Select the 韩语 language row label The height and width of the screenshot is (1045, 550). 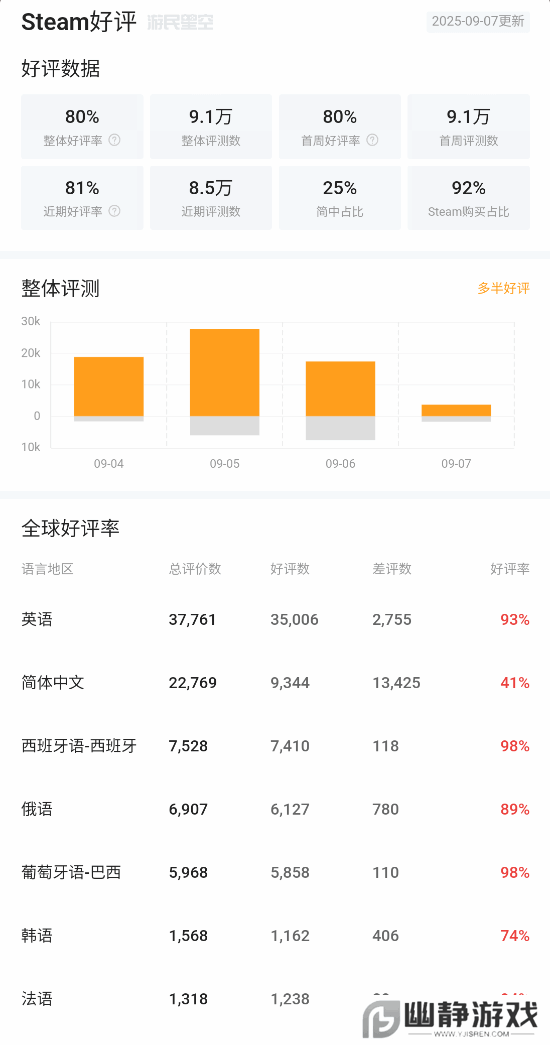(x=37, y=936)
